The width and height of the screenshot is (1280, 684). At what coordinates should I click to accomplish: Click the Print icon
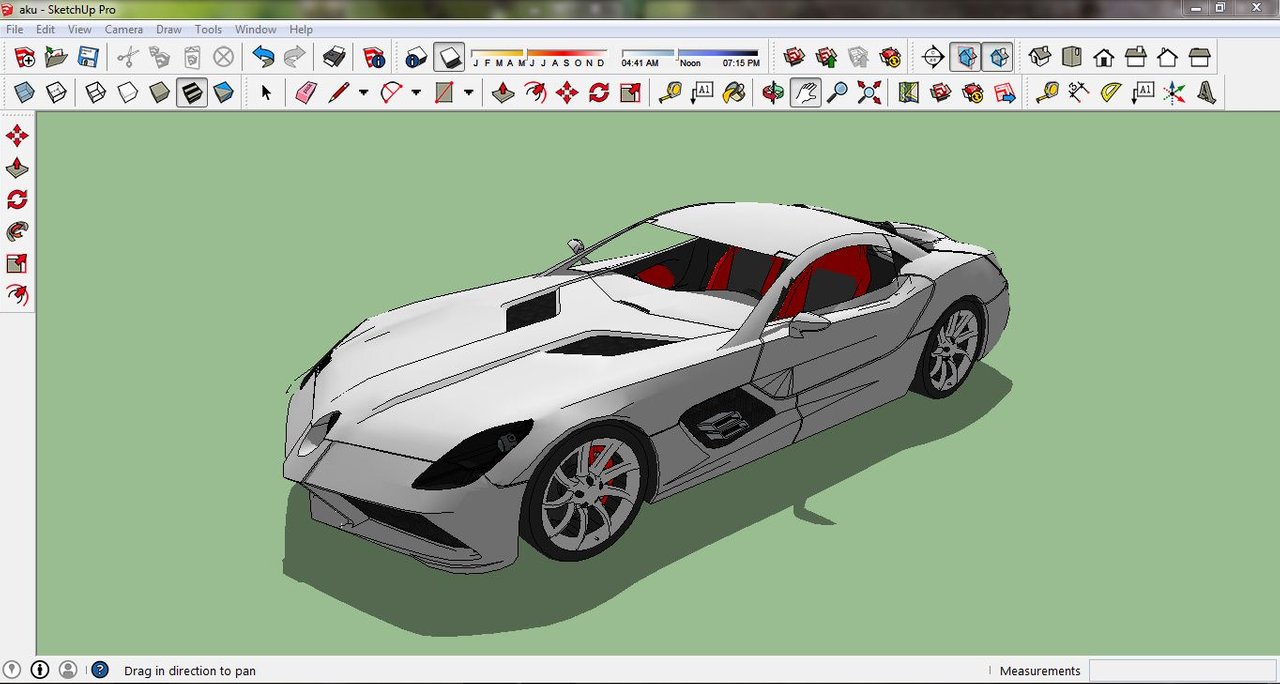pyautogui.click(x=334, y=57)
